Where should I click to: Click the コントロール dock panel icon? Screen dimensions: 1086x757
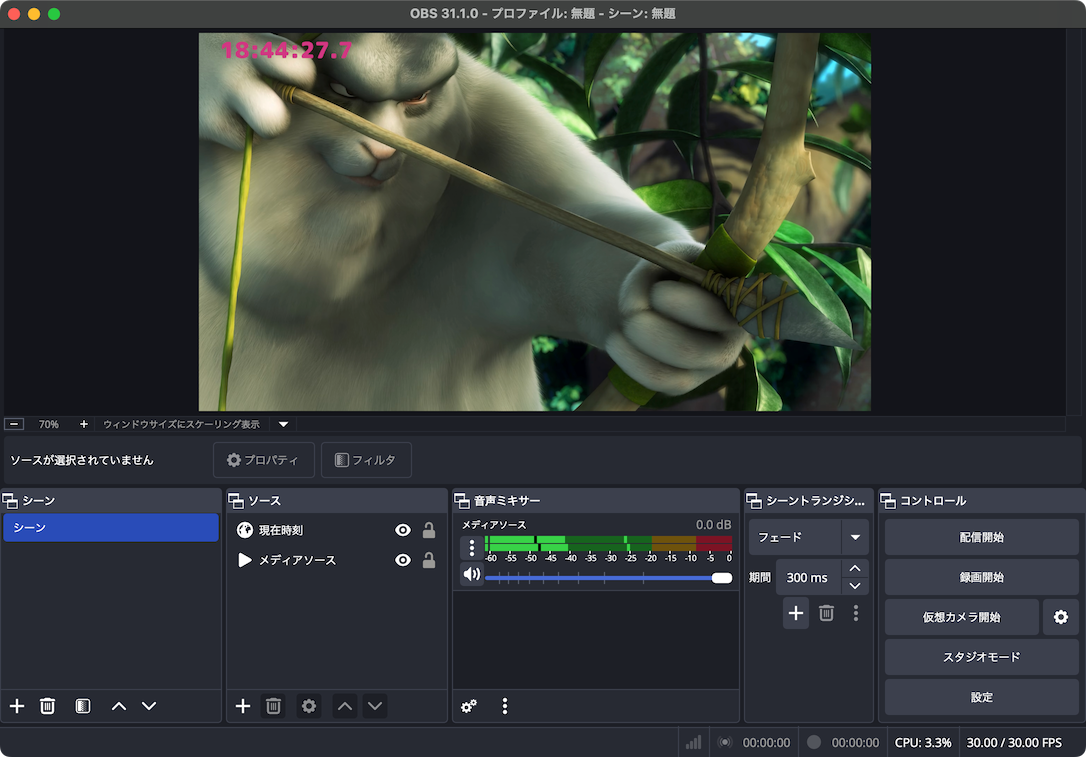click(x=888, y=500)
